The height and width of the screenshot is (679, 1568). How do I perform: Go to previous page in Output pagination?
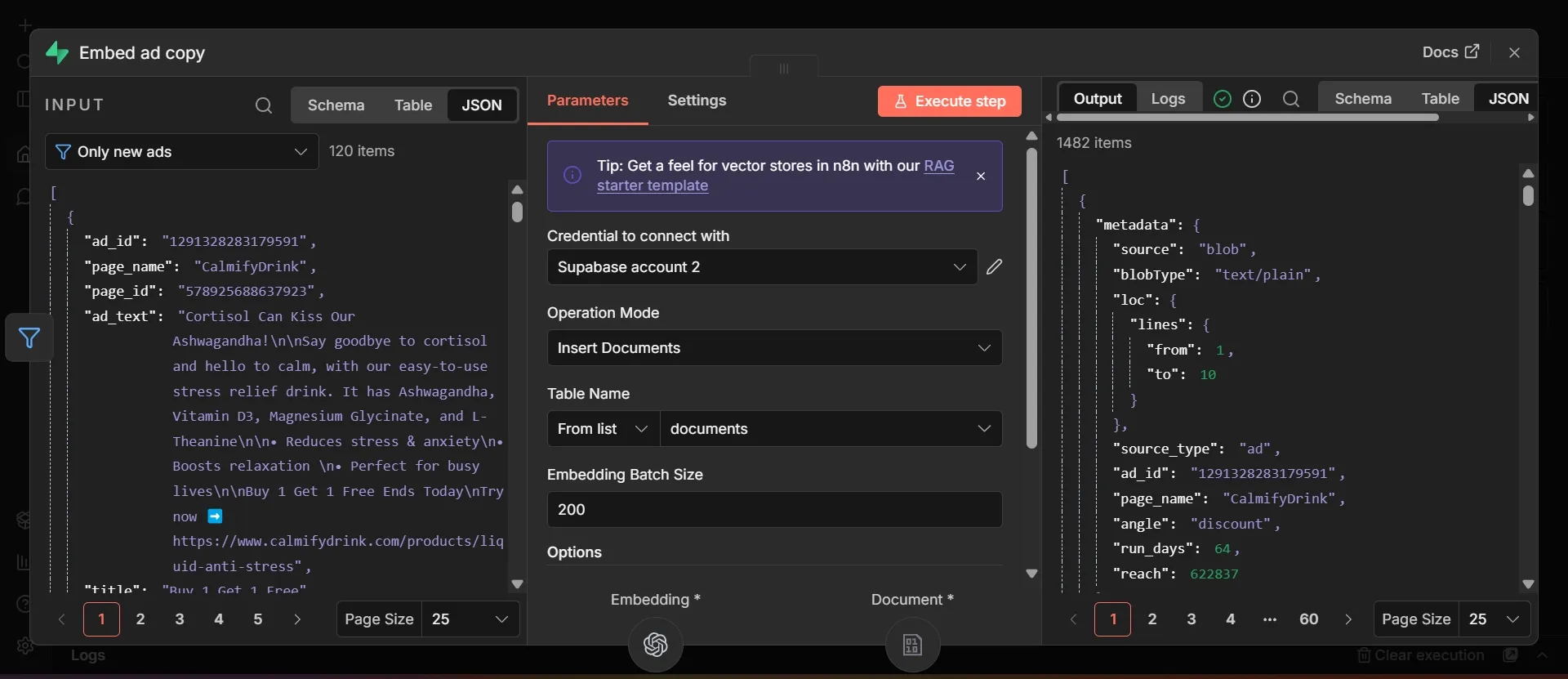(x=1073, y=619)
